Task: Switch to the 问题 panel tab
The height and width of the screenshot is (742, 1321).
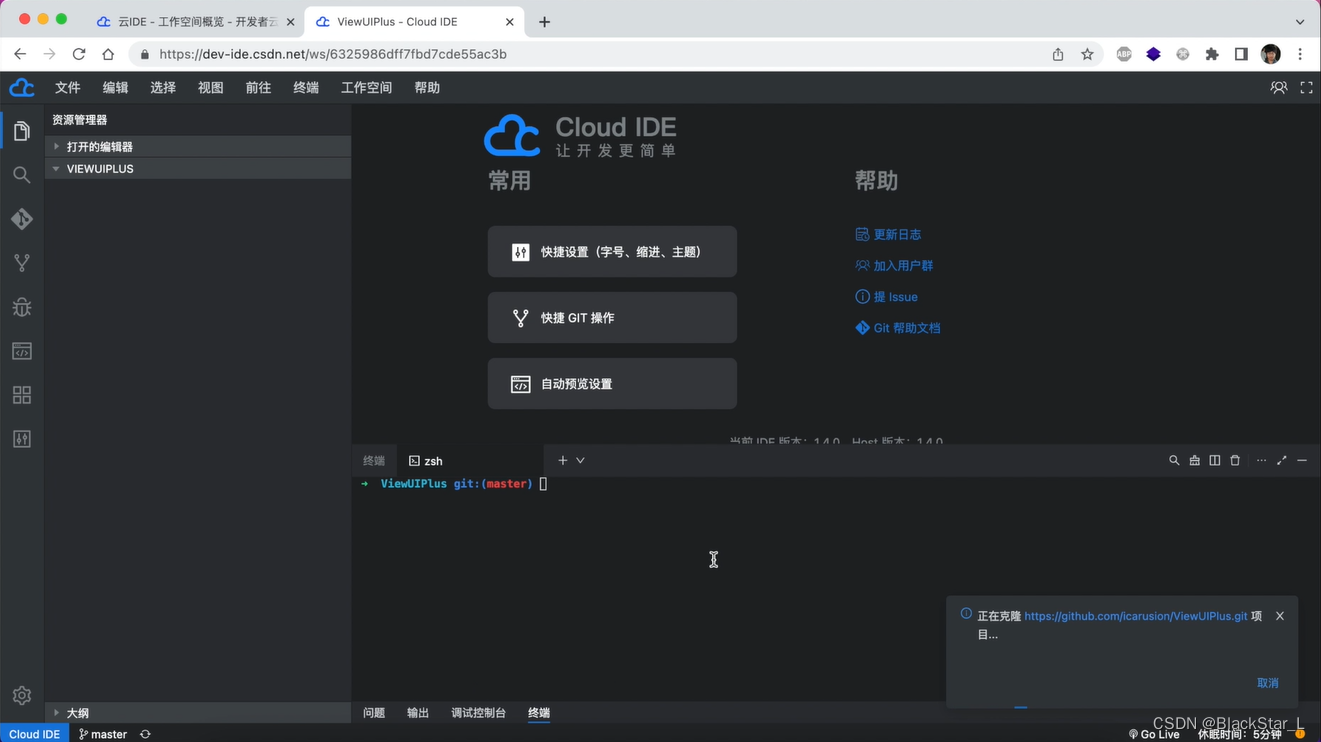Action: (x=374, y=713)
